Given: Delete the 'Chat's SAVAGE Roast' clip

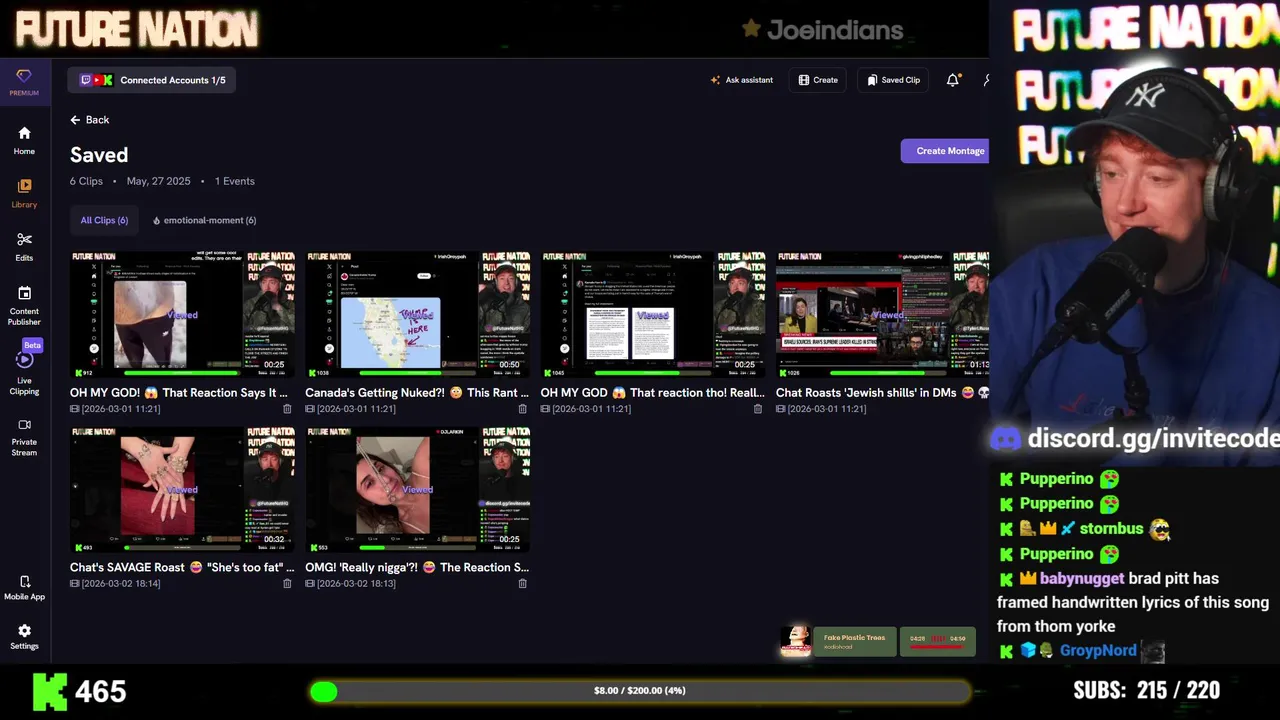Looking at the screenshot, I should click(287, 583).
